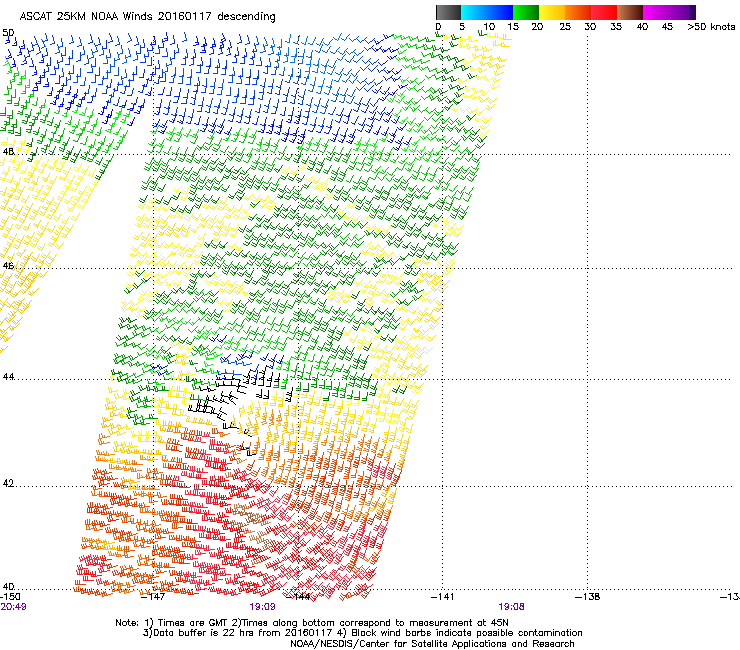Click the yellow 20-25 knots legend swatch

552,12
